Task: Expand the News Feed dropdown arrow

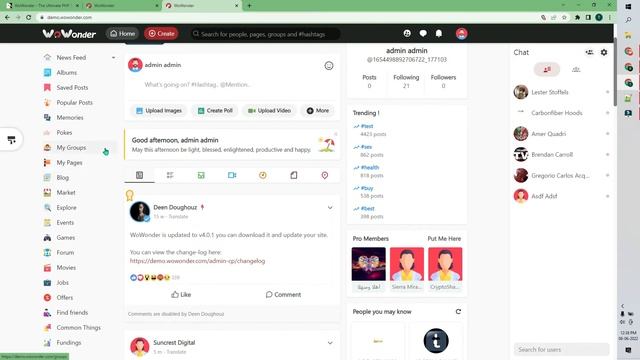Action: pyautogui.click(x=113, y=58)
